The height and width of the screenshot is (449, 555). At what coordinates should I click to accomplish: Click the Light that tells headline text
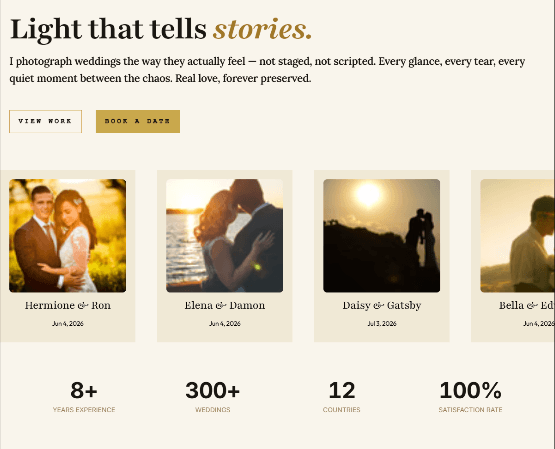[108, 30]
